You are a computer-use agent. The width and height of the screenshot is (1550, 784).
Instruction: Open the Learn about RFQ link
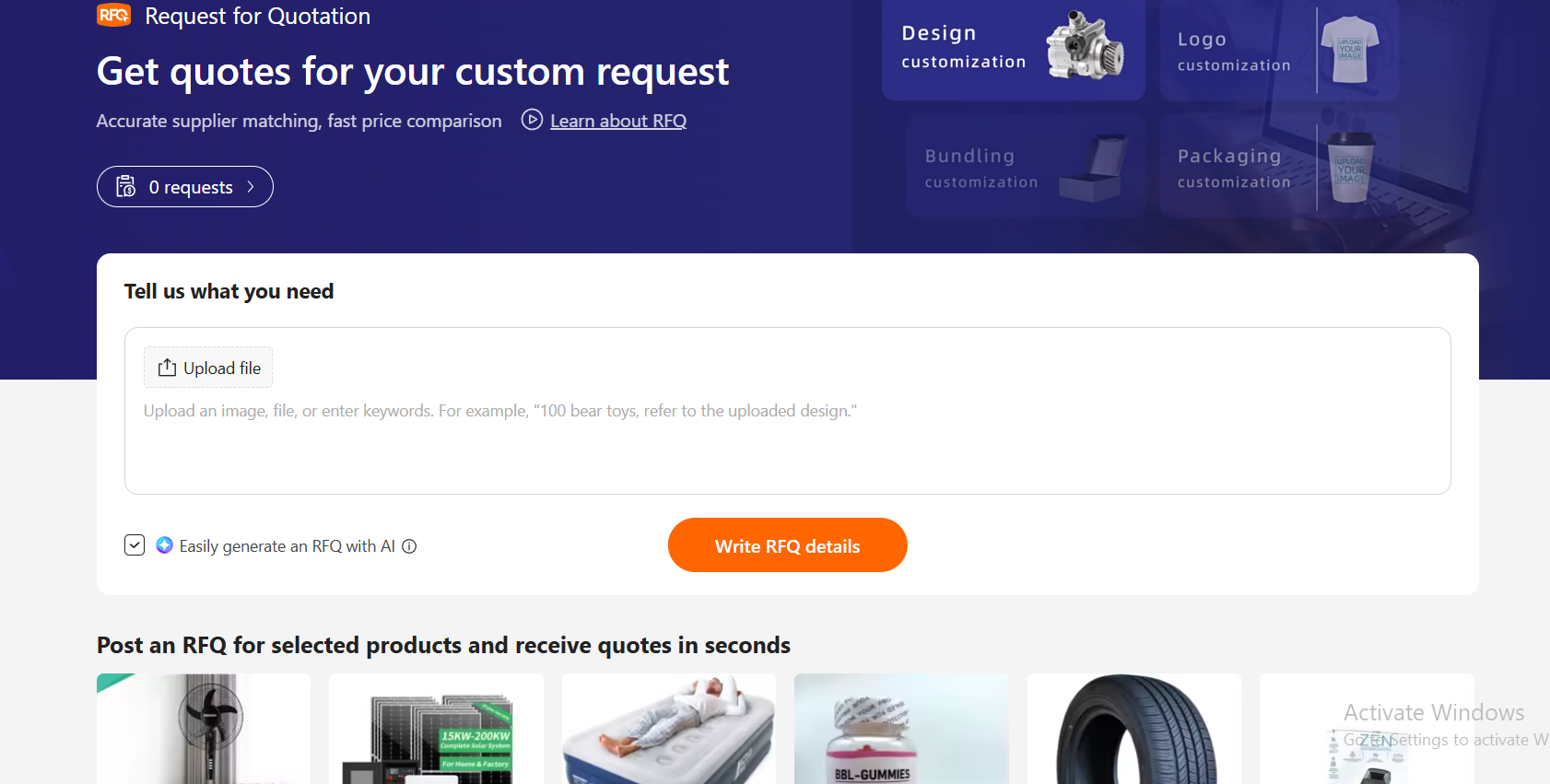click(x=618, y=121)
